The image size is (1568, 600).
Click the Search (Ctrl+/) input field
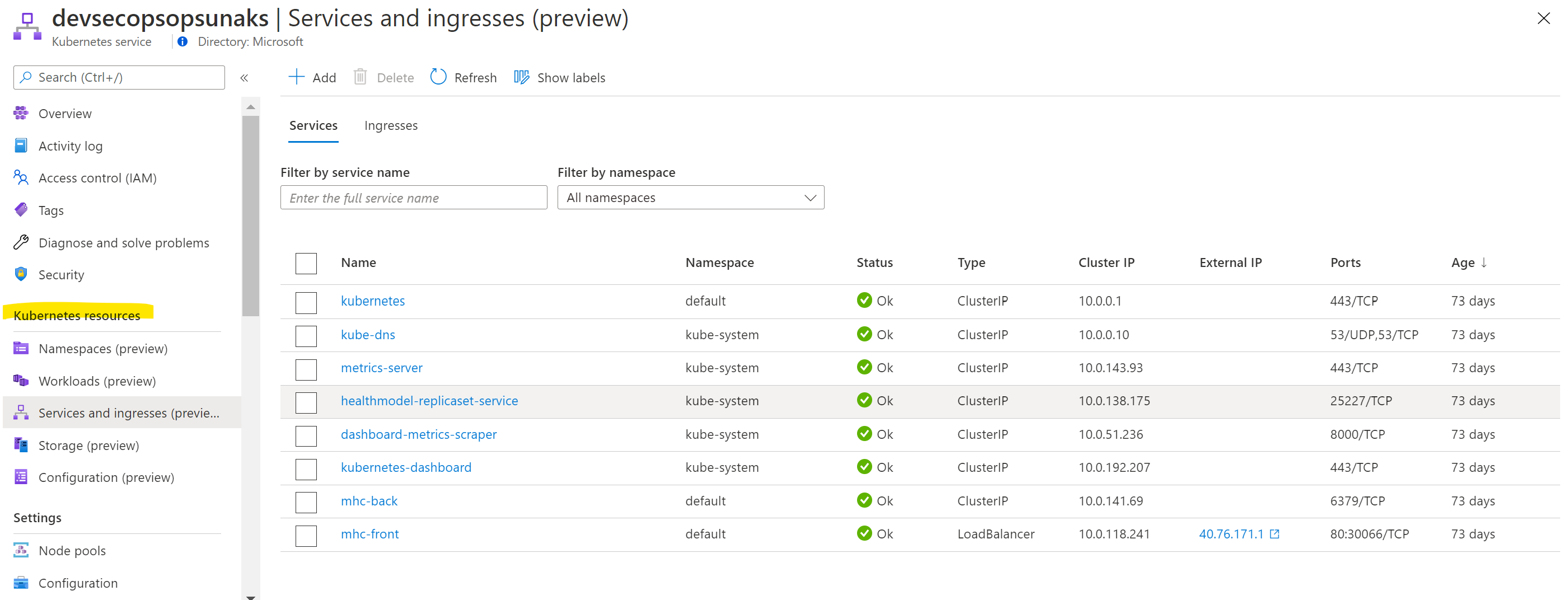pos(119,77)
